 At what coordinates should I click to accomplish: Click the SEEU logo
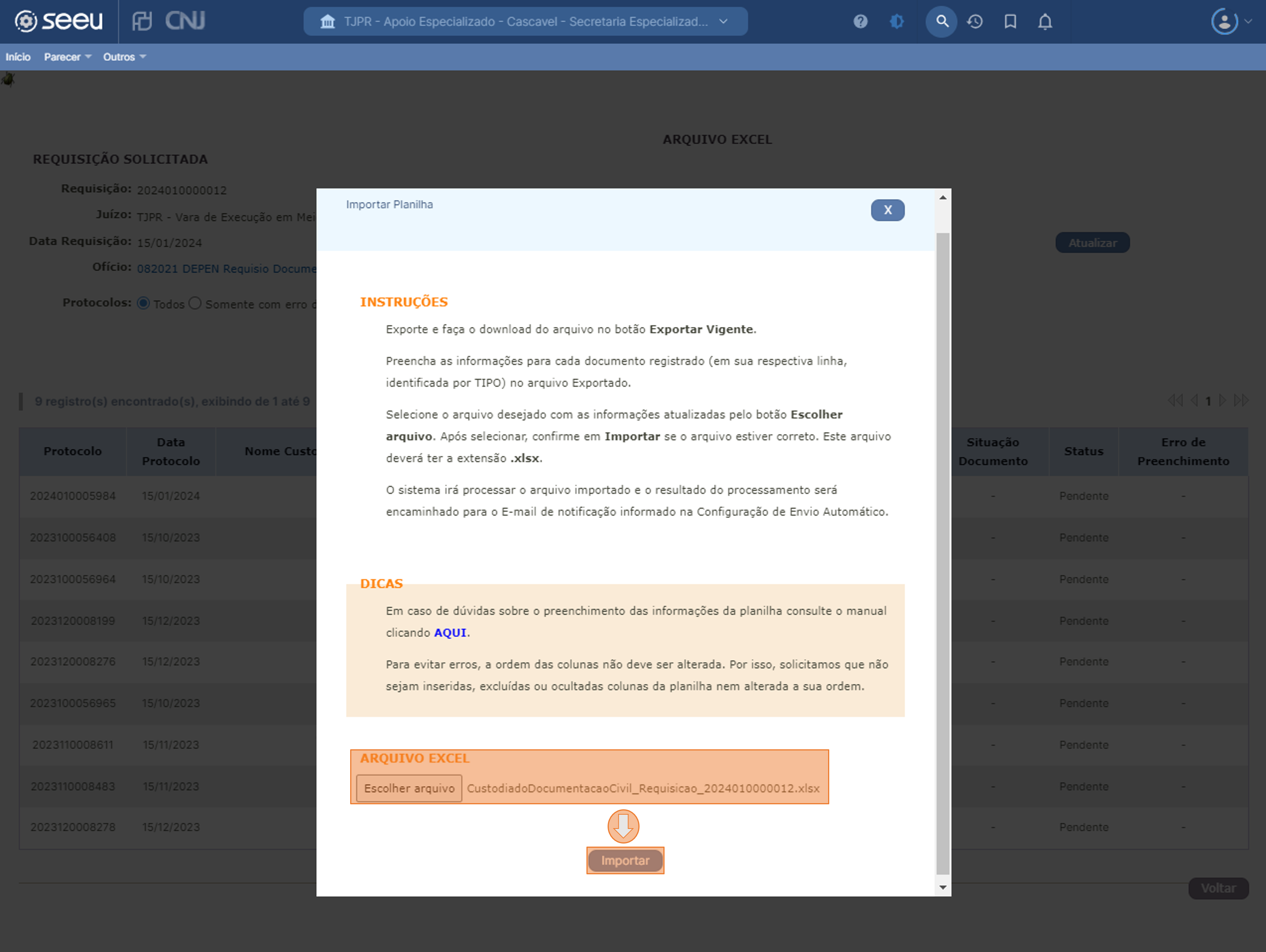click(58, 21)
